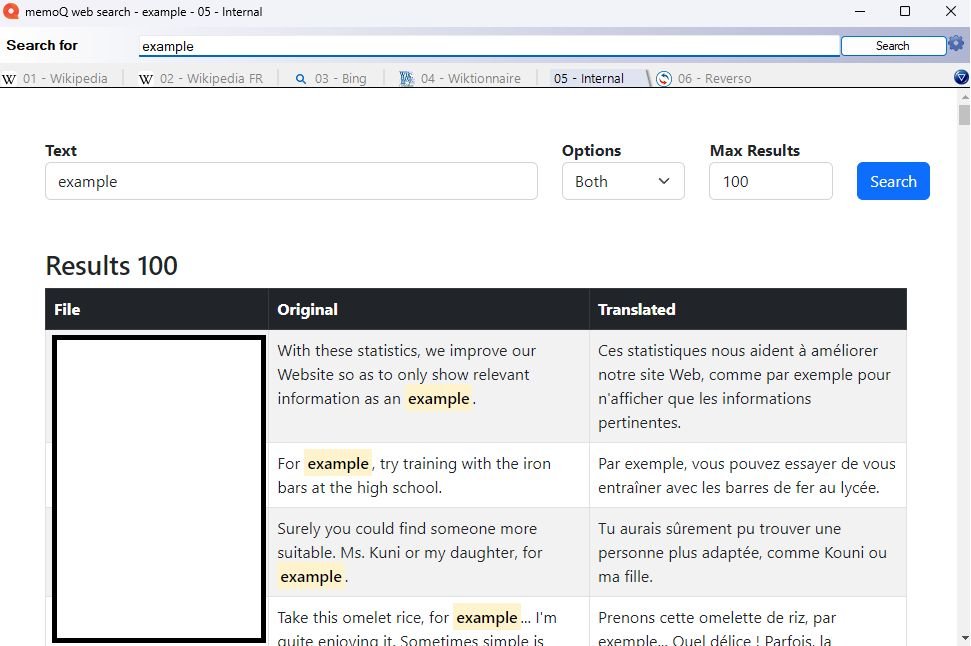Click the memoQ logo in the title bar
971x646 pixels.
[12, 11]
